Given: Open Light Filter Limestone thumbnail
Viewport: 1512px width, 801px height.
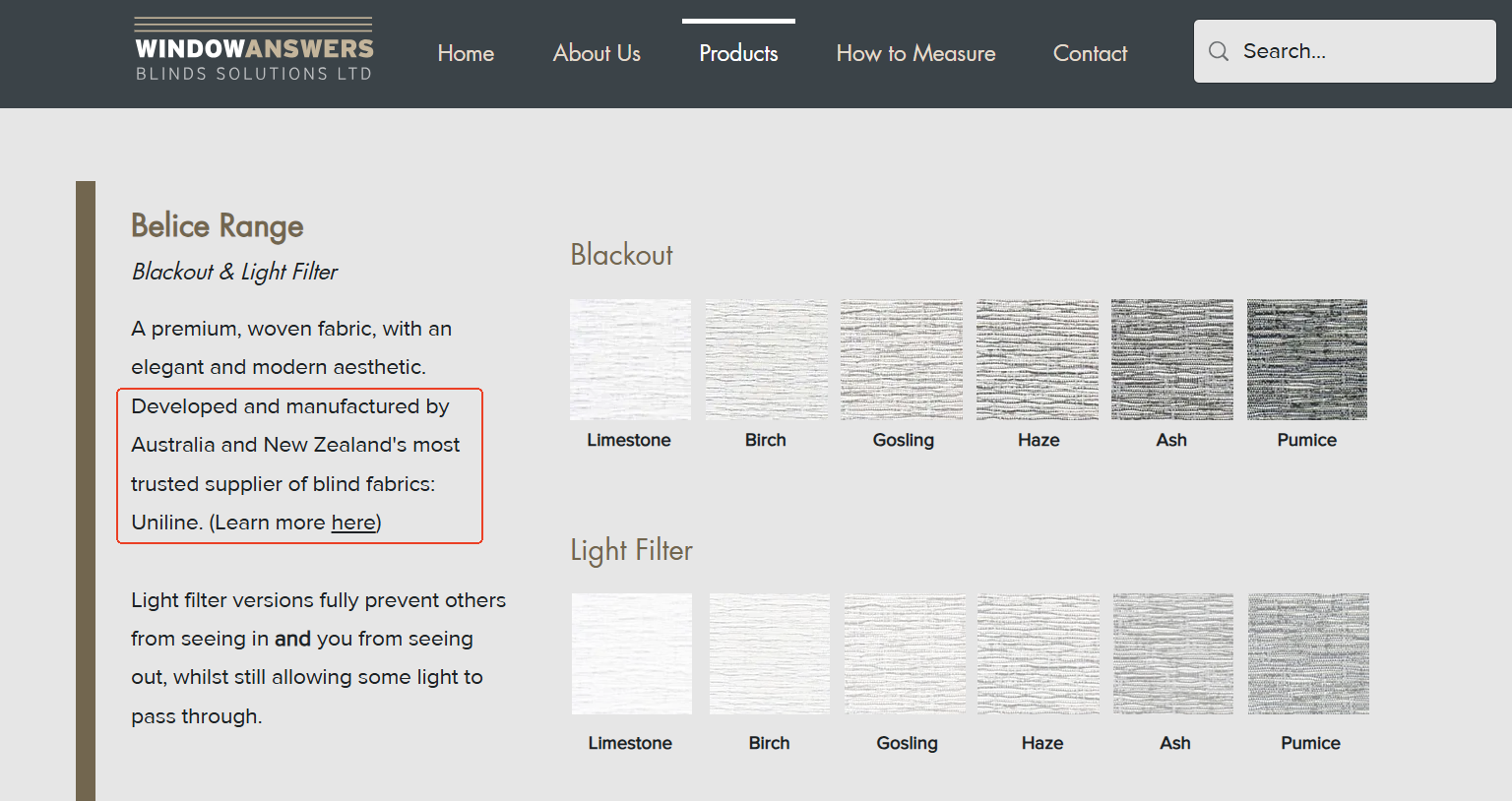Looking at the screenshot, I should click(x=632, y=653).
